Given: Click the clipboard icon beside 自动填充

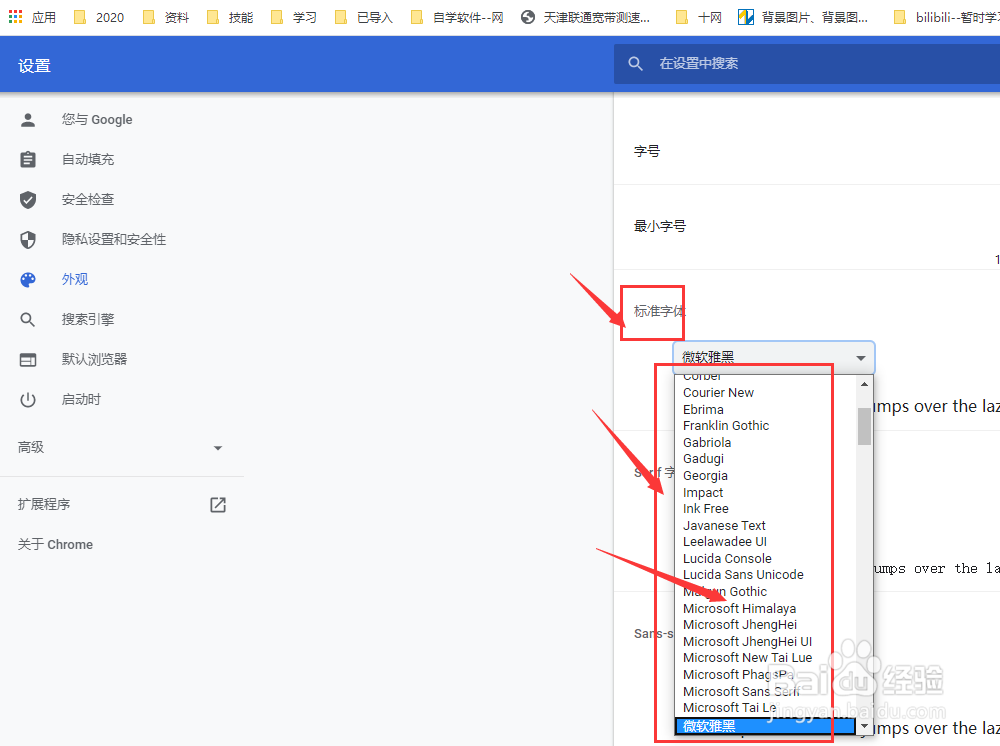Looking at the screenshot, I should [x=27, y=159].
